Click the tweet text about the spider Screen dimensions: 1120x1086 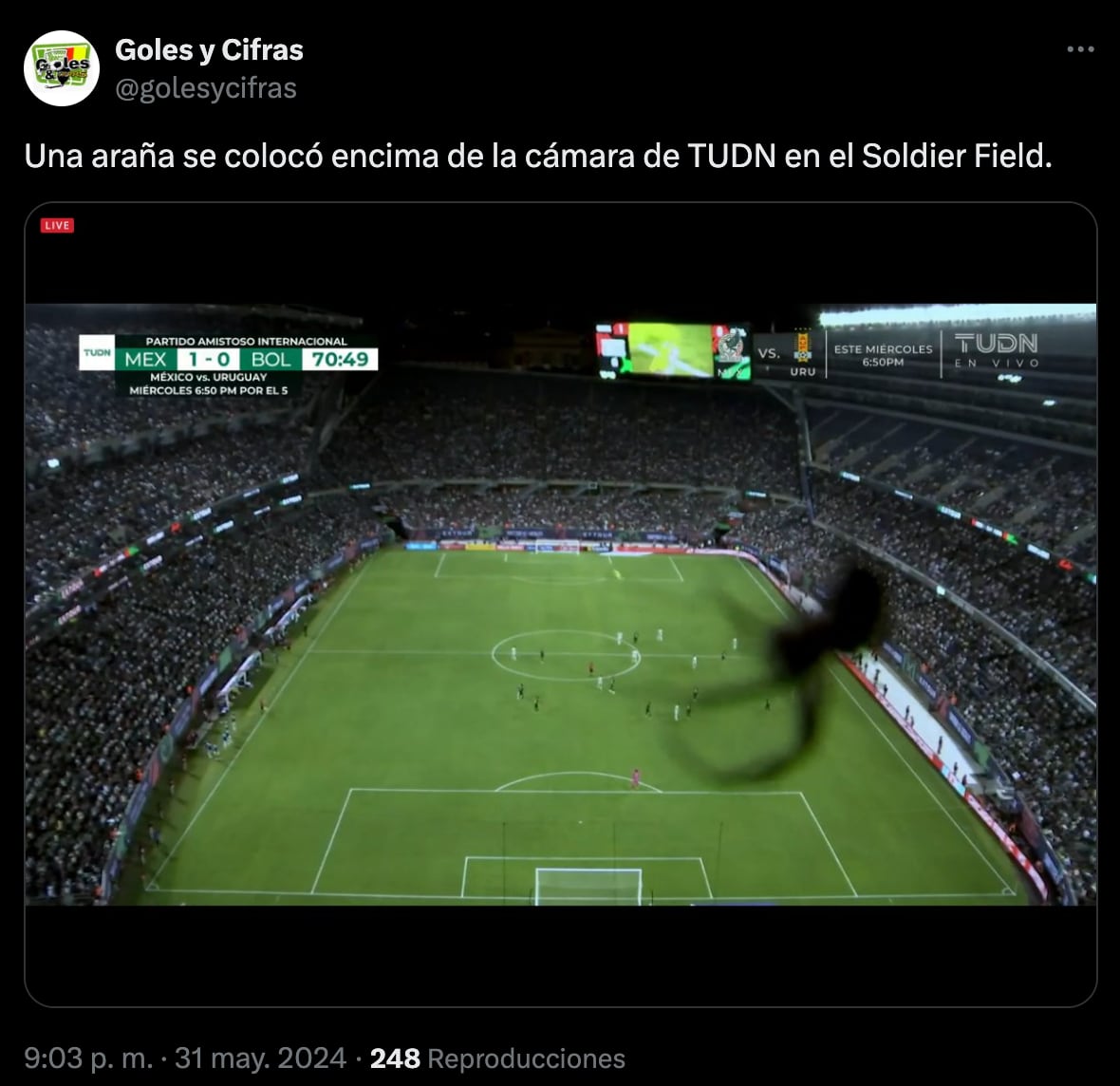click(x=538, y=157)
